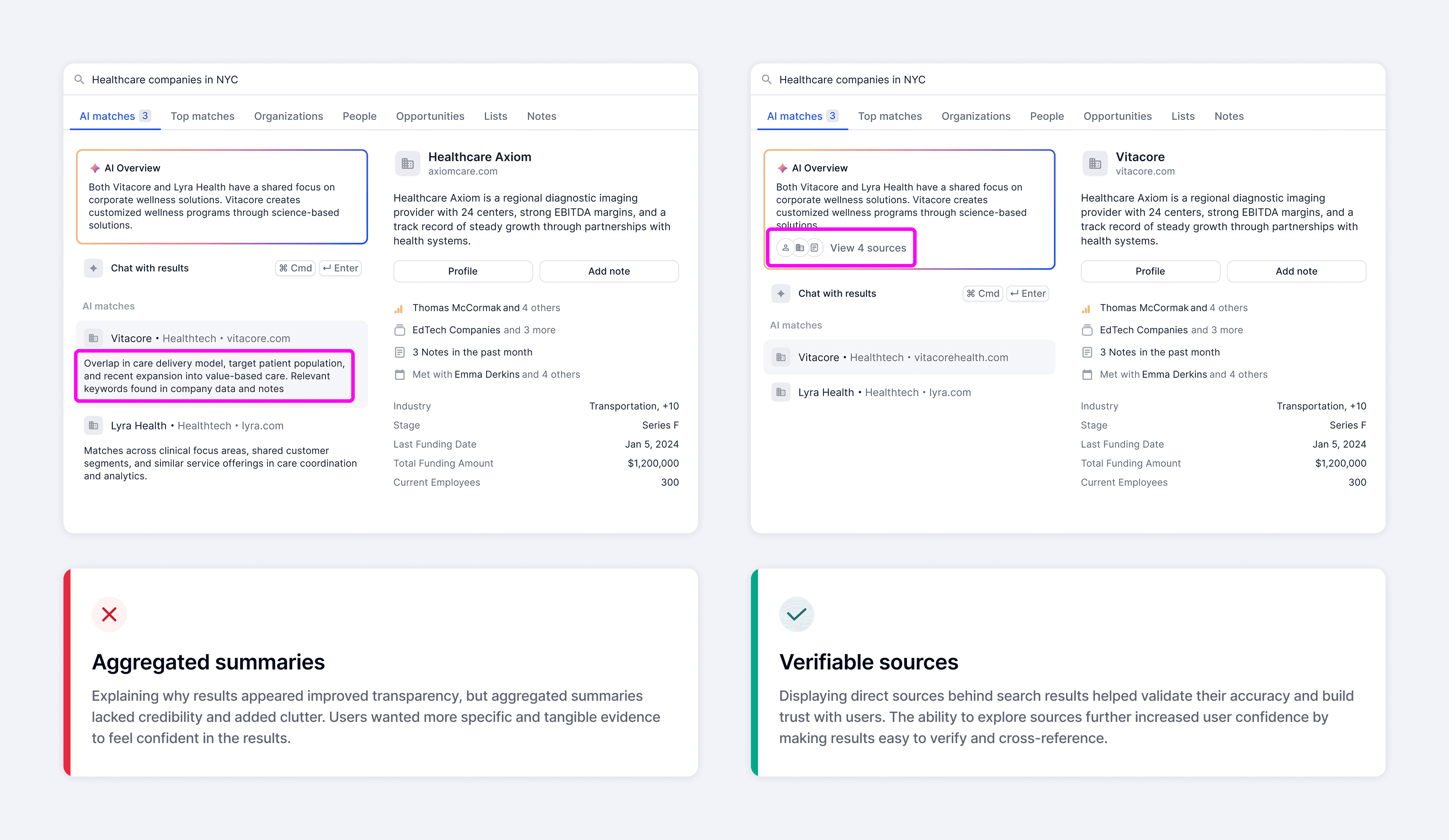Click the list icon beside EdTech Companies in the left mockup
The image size is (1449, 840).
pyautogui.click(x=400, y=330)
